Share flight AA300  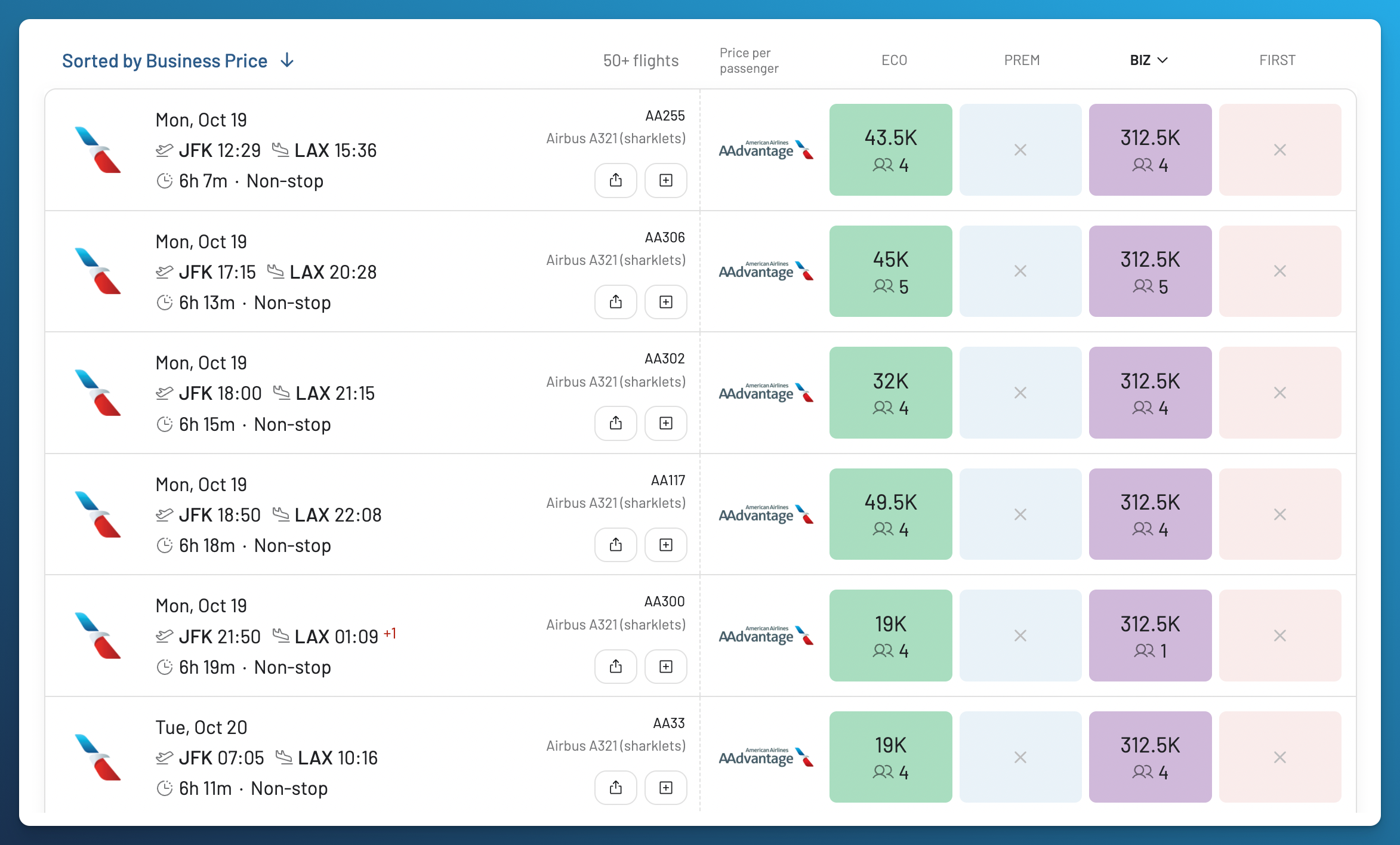(616, 667)
